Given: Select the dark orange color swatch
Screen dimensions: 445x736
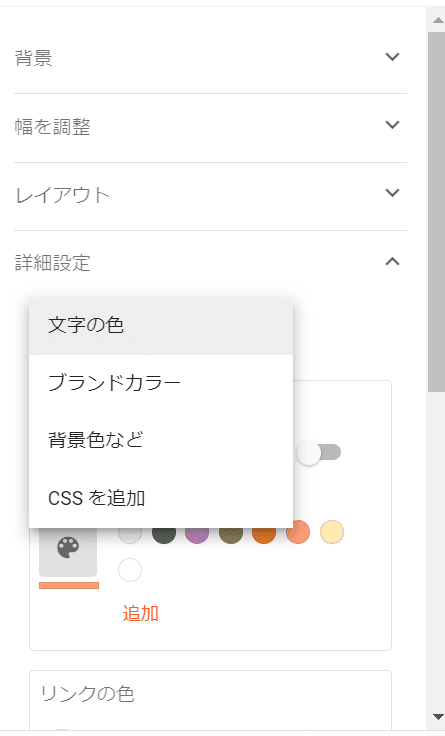Looking at the screenshot, I should coord(264,534).
